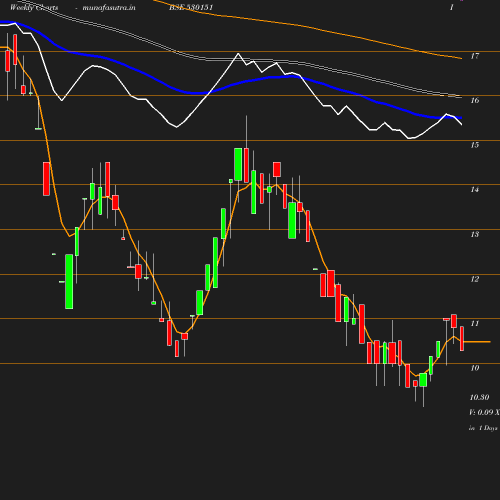Click the "Weekly Charts" title text
The width and height of the screenshot is (500, 500).
34,8
